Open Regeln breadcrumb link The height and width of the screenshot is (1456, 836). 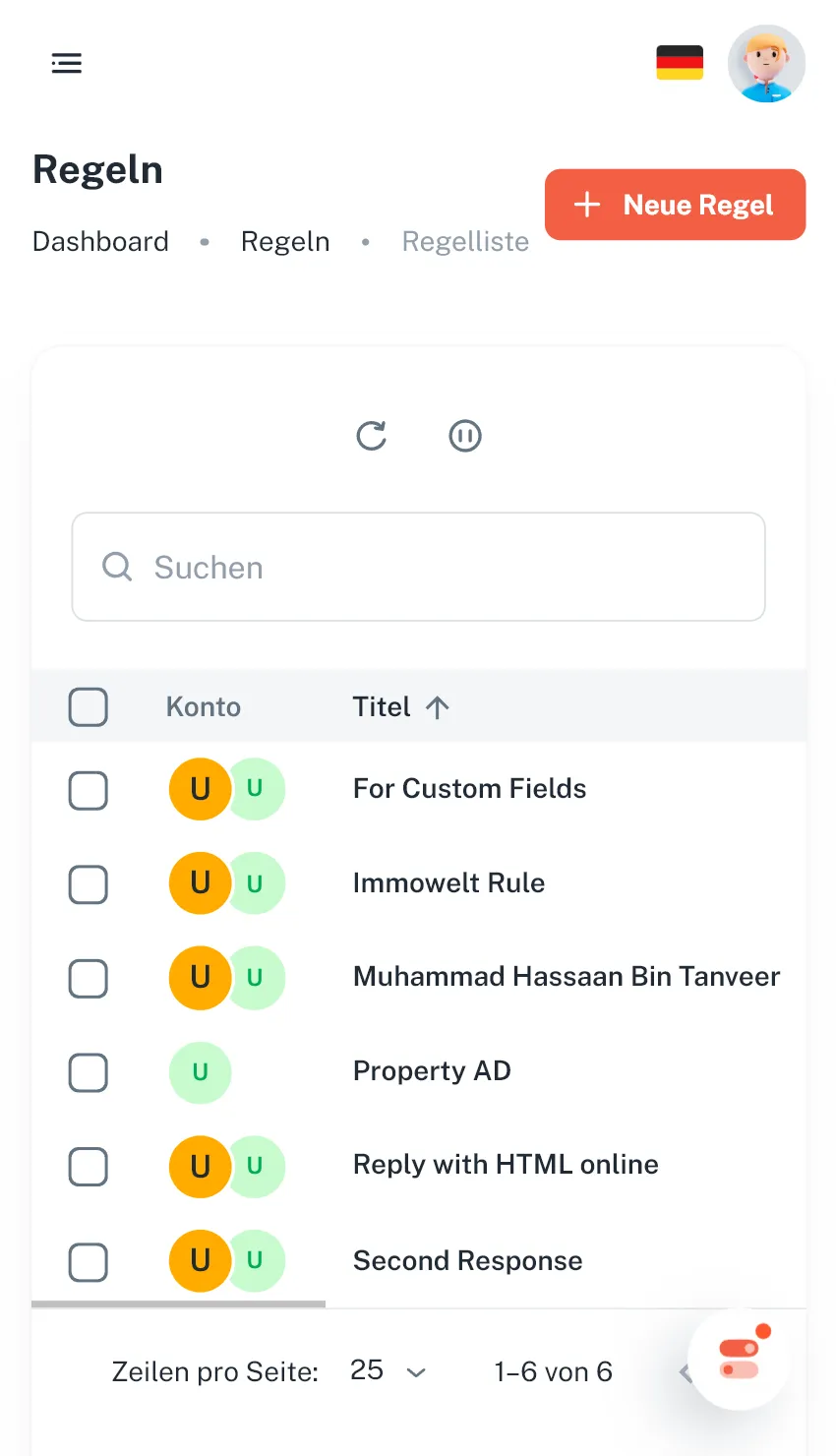(x=285, y=242)
